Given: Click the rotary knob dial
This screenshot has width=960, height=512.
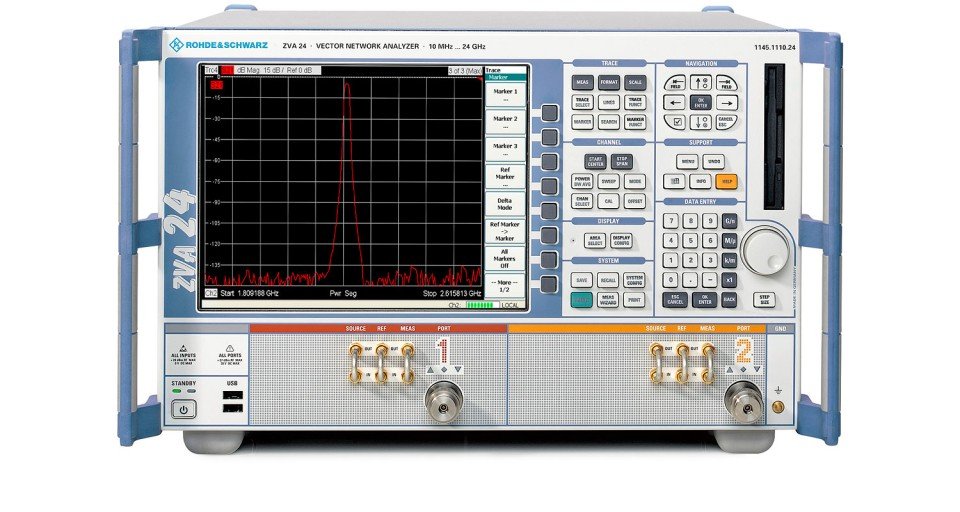Looking at the screenshot, I should pyautogui.click(x=766, y=250).
